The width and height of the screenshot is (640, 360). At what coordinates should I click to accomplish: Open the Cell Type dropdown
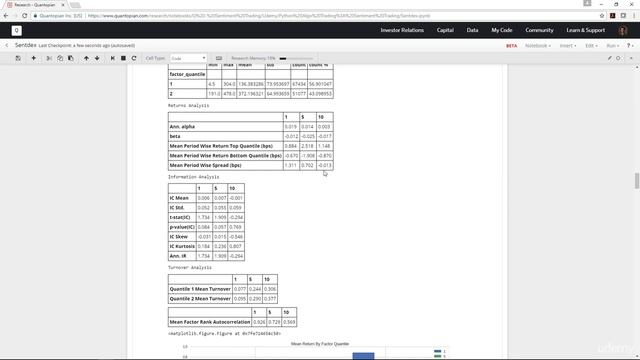[x=189, y=58]
